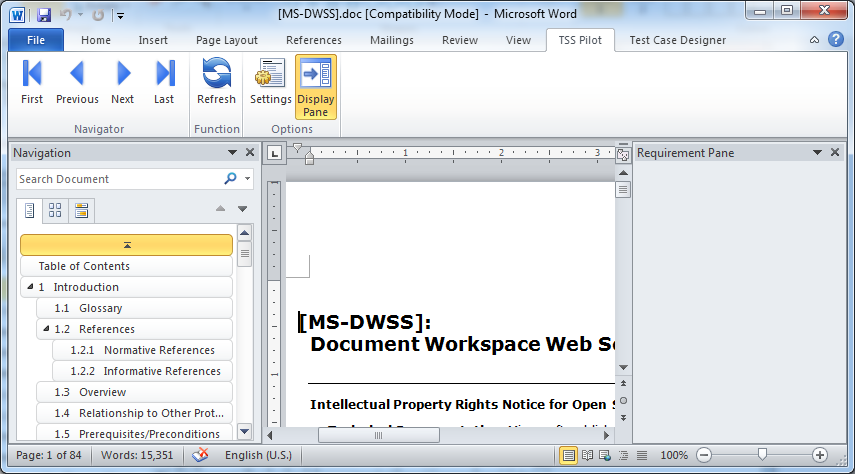The width and height of the screenshot is (855, 475).
Task: Click the Undo icon in title bar
Action: 65,15
